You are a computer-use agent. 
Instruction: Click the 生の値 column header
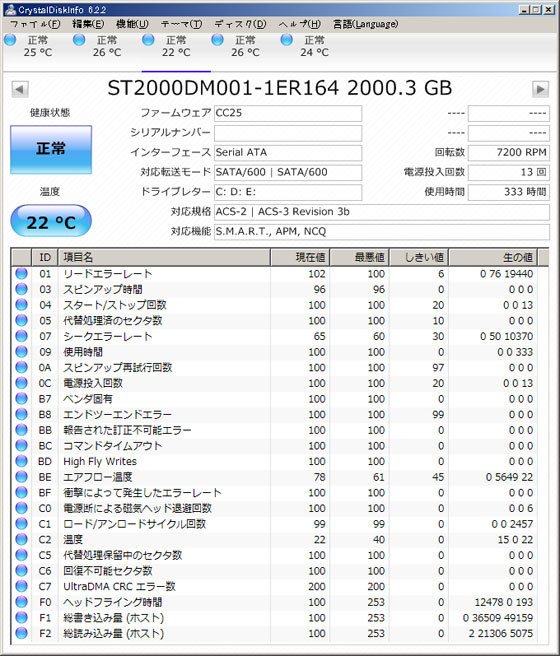tap(493, 257)
